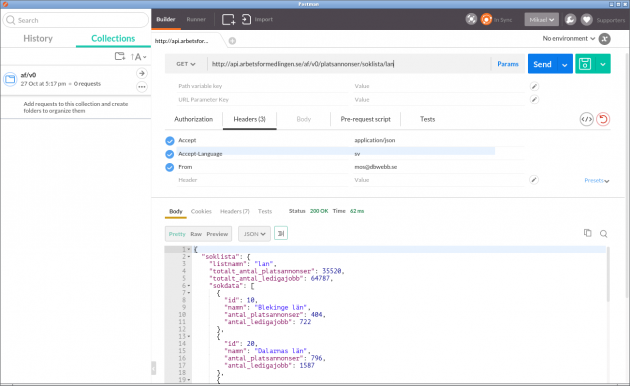This screenshot has width=630, height=386.
Task: Open ellipsis menu of af/v0 collection
Action: (141, 87)
